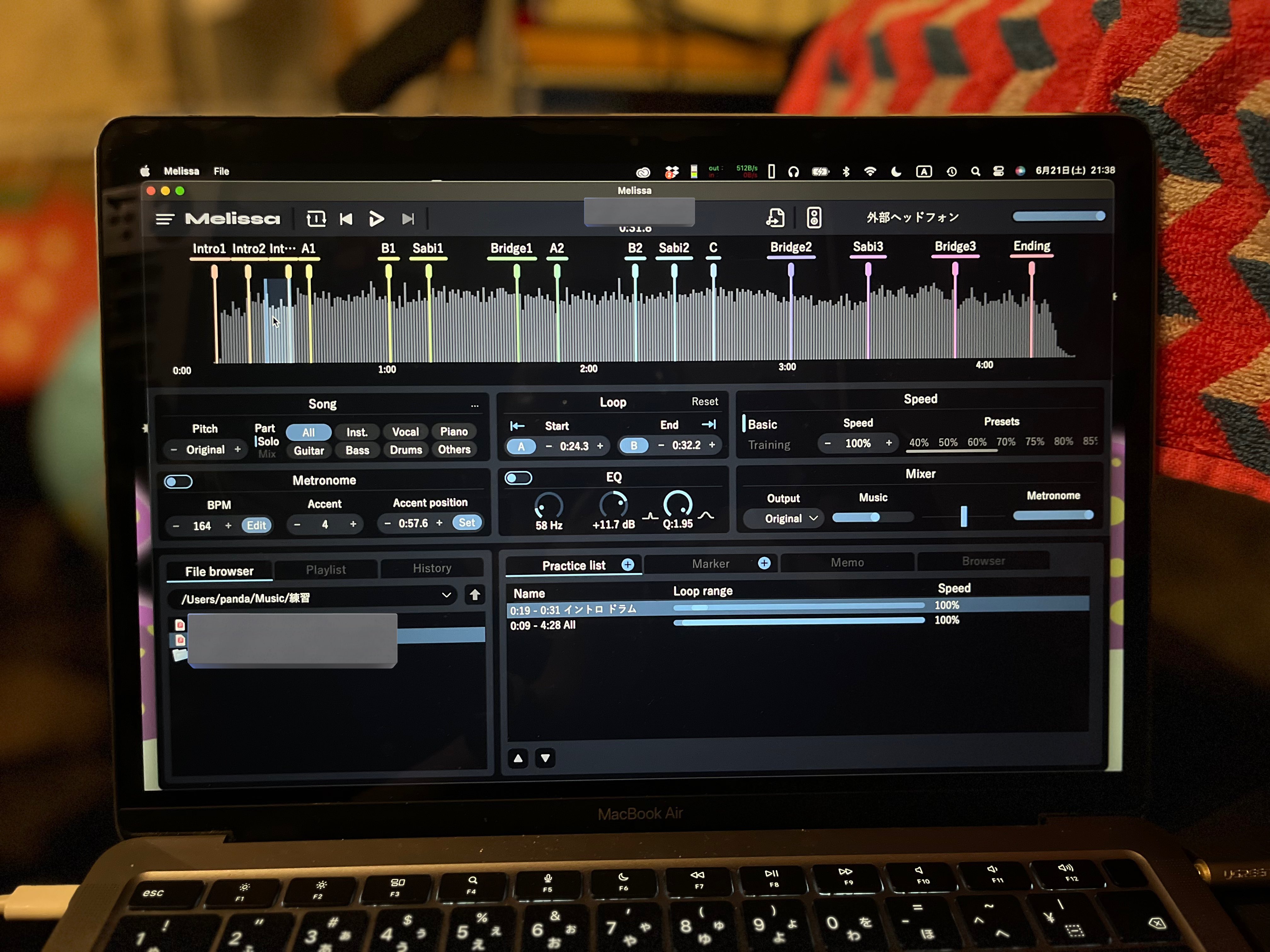Skip to the next track
Viewport: 1270px width, 952px height.
[408, 218]
